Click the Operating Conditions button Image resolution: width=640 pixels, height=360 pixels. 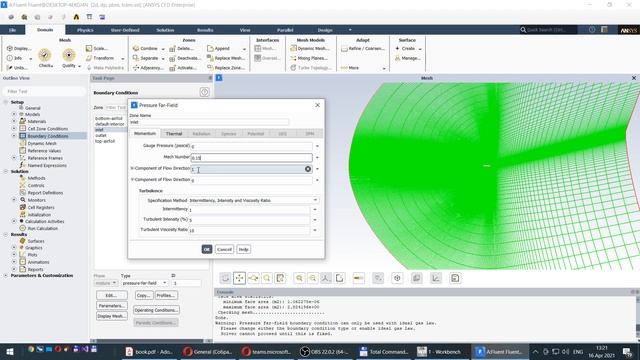(x=156, y=310)
